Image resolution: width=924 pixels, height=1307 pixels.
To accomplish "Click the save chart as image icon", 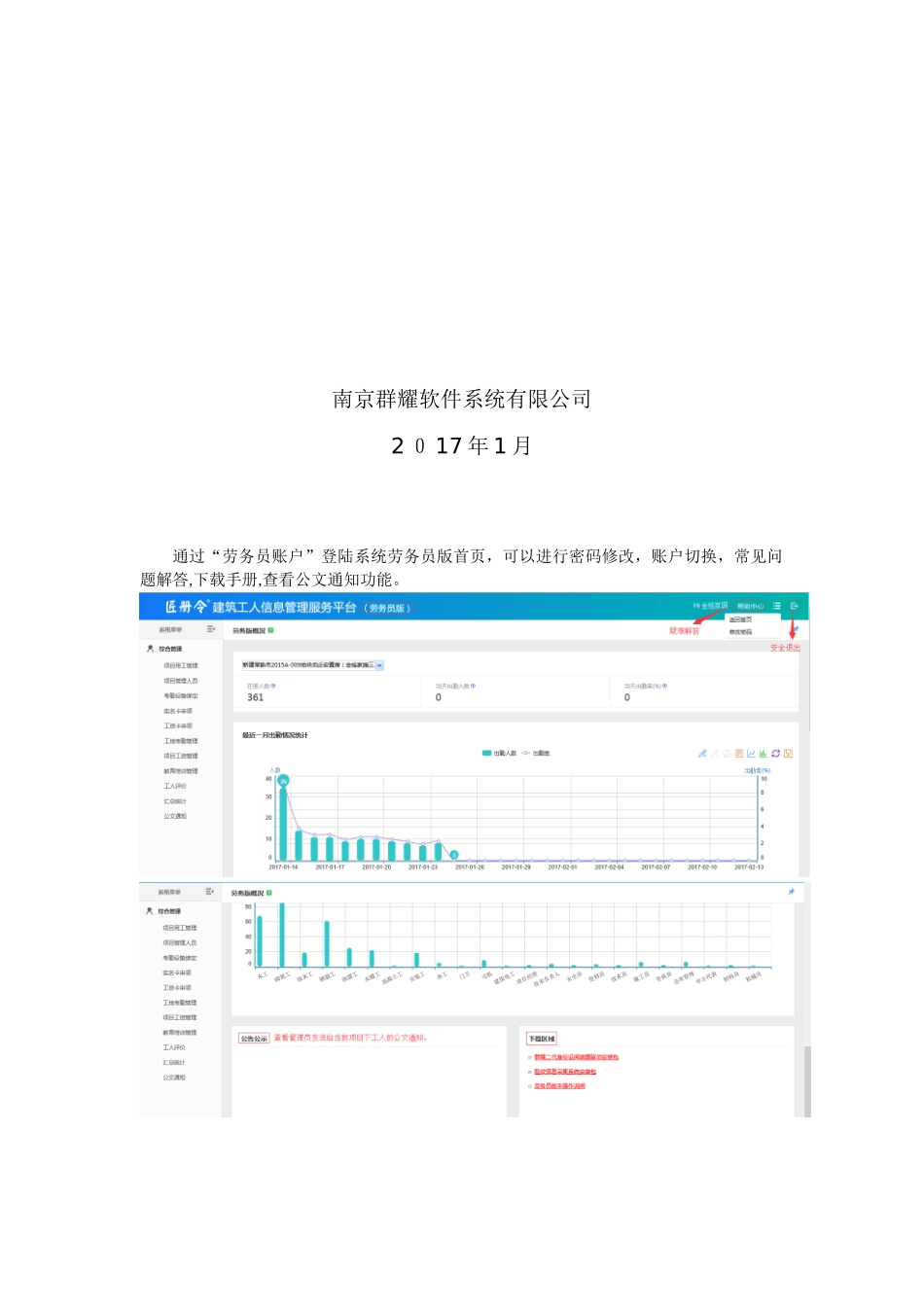I will (788, 754).
